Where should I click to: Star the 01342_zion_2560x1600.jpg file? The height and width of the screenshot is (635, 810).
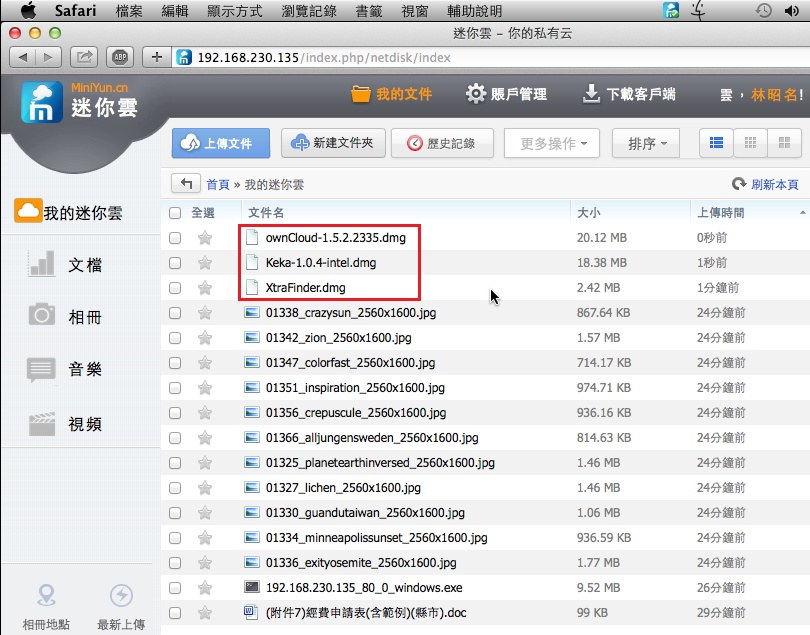[x=205, y=337]
